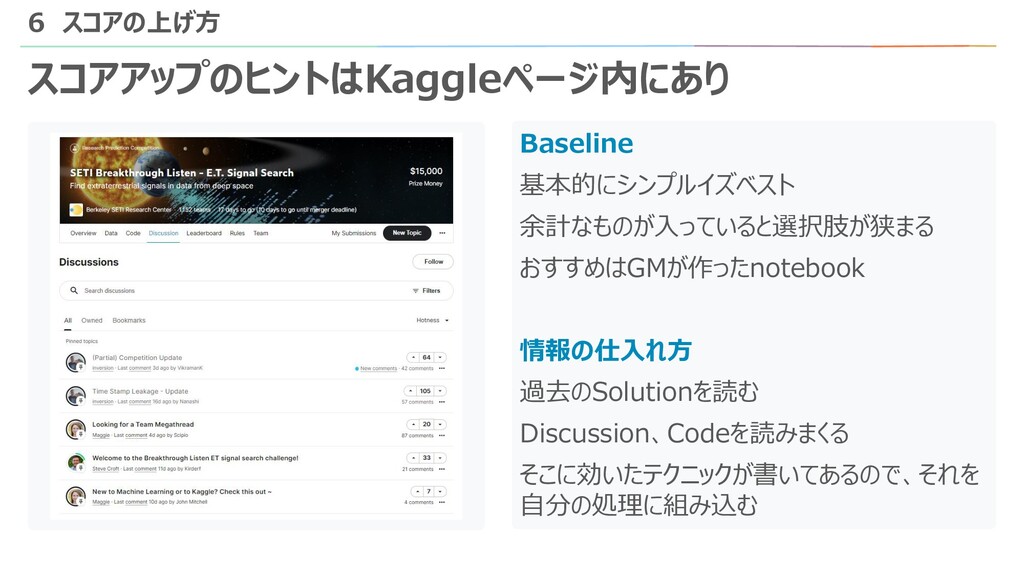This screenshot has height=576, width=1024.
Task: Click the '$15,000' prize money text
Action: tap(426, 171)
